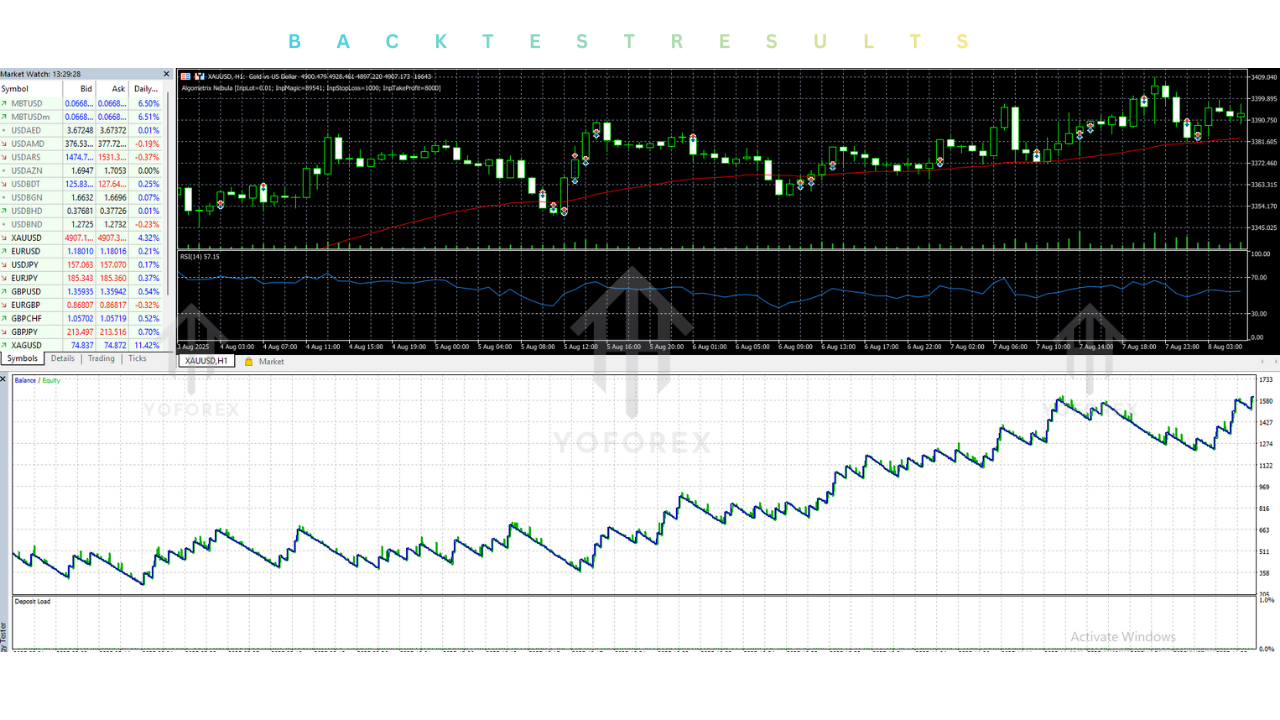
Task: Click the XAUUSD row direction arrow icon
Action: (4, 238)
